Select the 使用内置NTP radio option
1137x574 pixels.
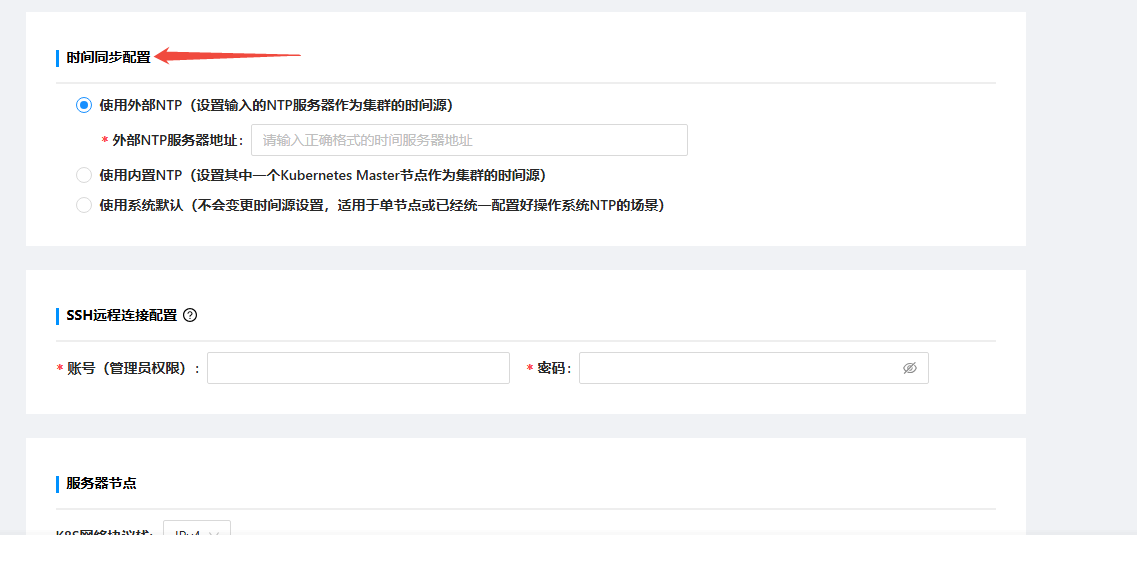tap(84, 175)
